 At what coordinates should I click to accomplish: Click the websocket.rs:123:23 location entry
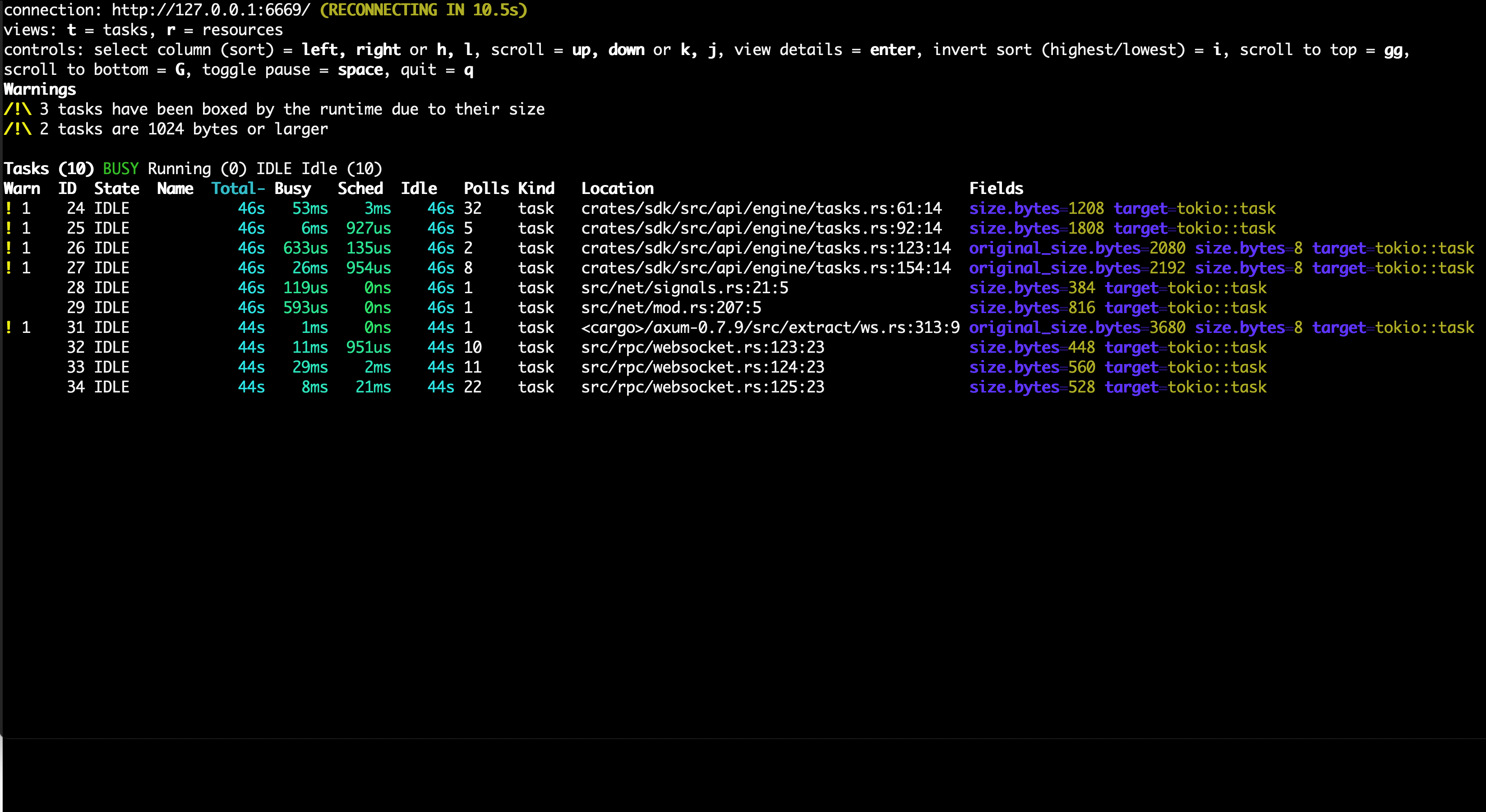click(702, 347)
